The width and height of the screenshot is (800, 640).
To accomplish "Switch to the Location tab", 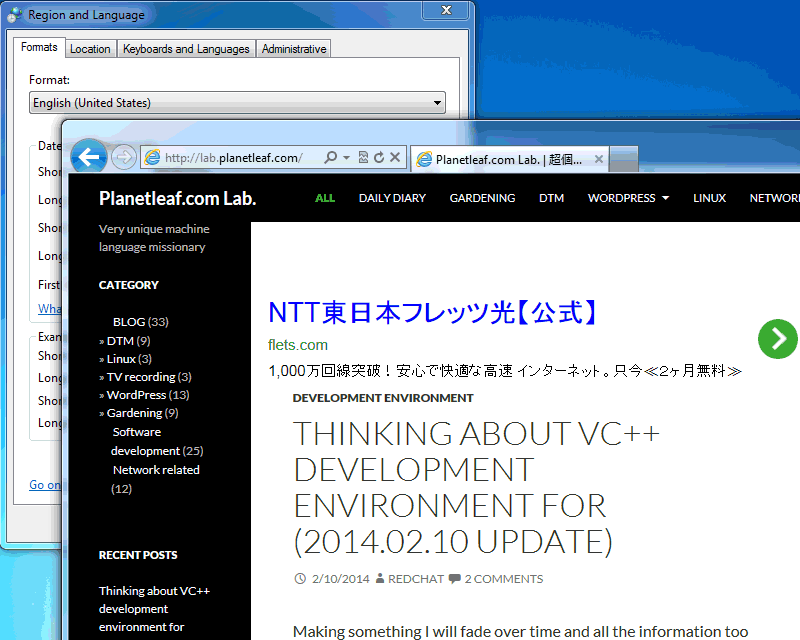I will click(x=90, y=49).
